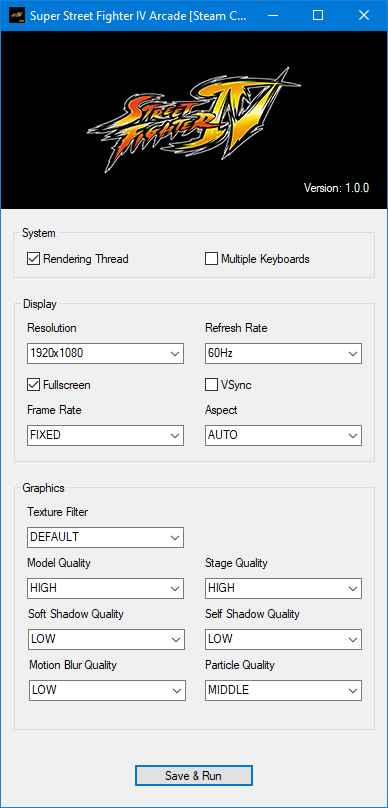Open the Resolution dropdown showing 1920x1080
Screen dimensions: 388x808
(x=105, y=354)
